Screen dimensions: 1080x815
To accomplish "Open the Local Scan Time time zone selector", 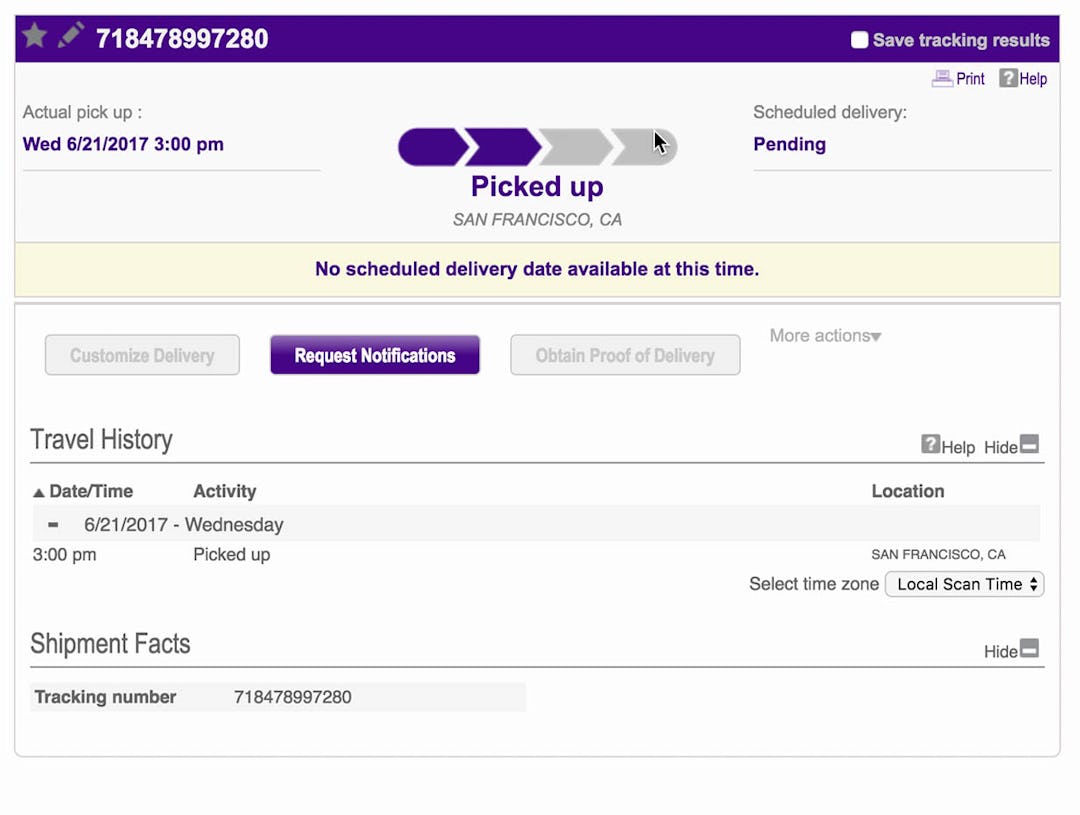I will click(964, 584).
